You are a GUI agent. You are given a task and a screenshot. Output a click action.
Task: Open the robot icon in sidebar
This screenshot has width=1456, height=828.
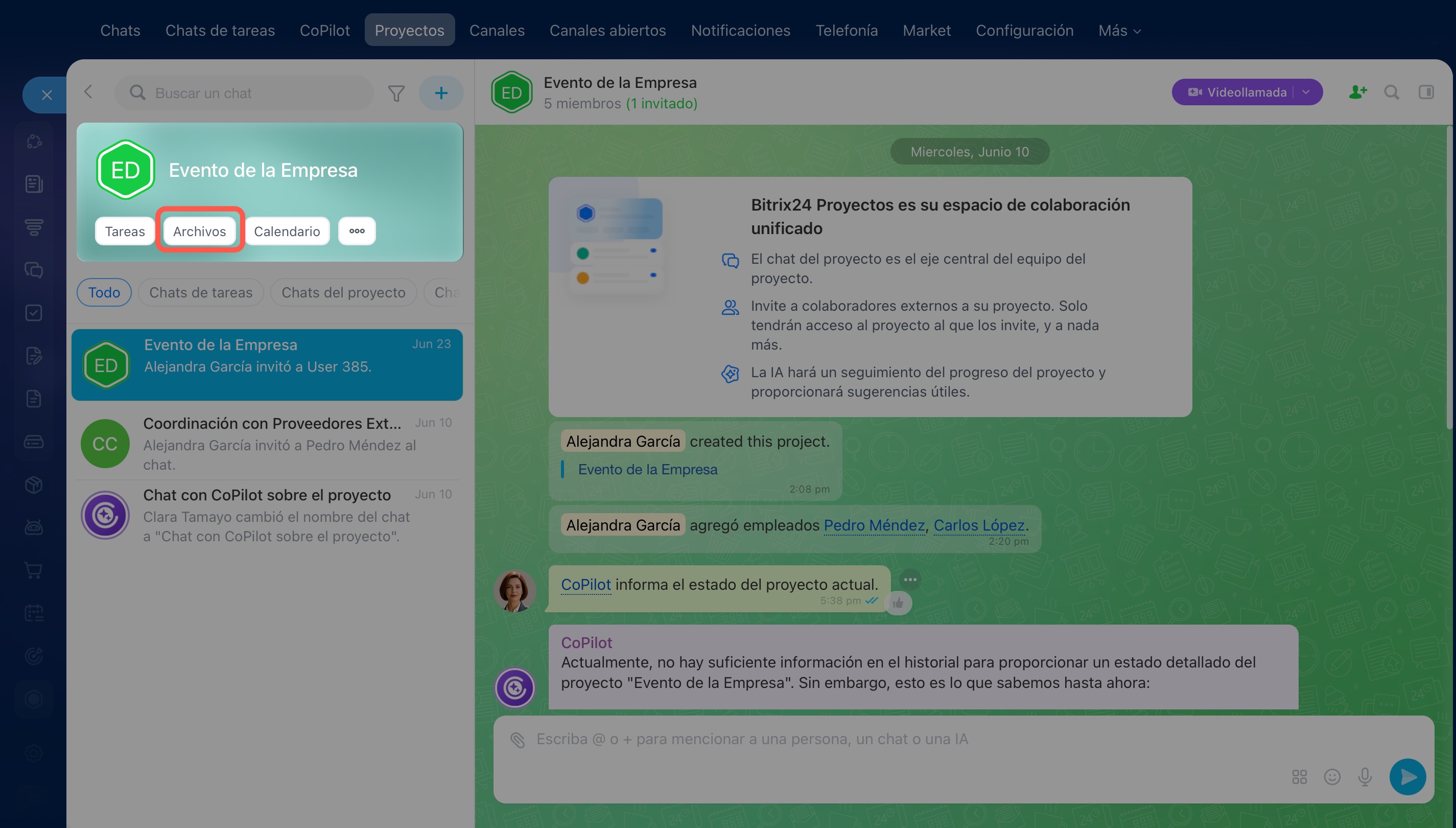coord(34,527)
